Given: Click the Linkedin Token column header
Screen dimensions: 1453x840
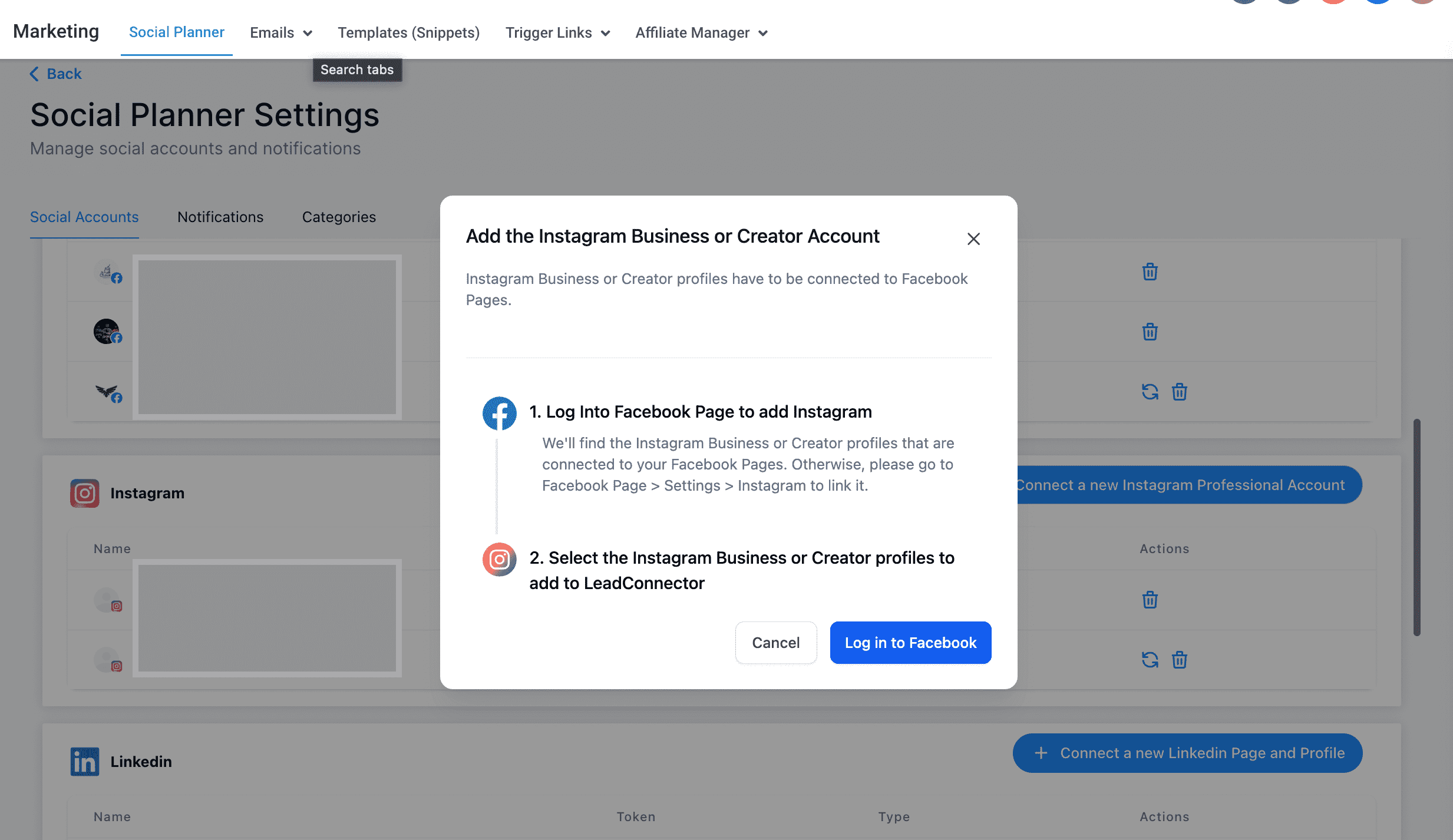Looking at the screenshot, I should pos(636,817).
